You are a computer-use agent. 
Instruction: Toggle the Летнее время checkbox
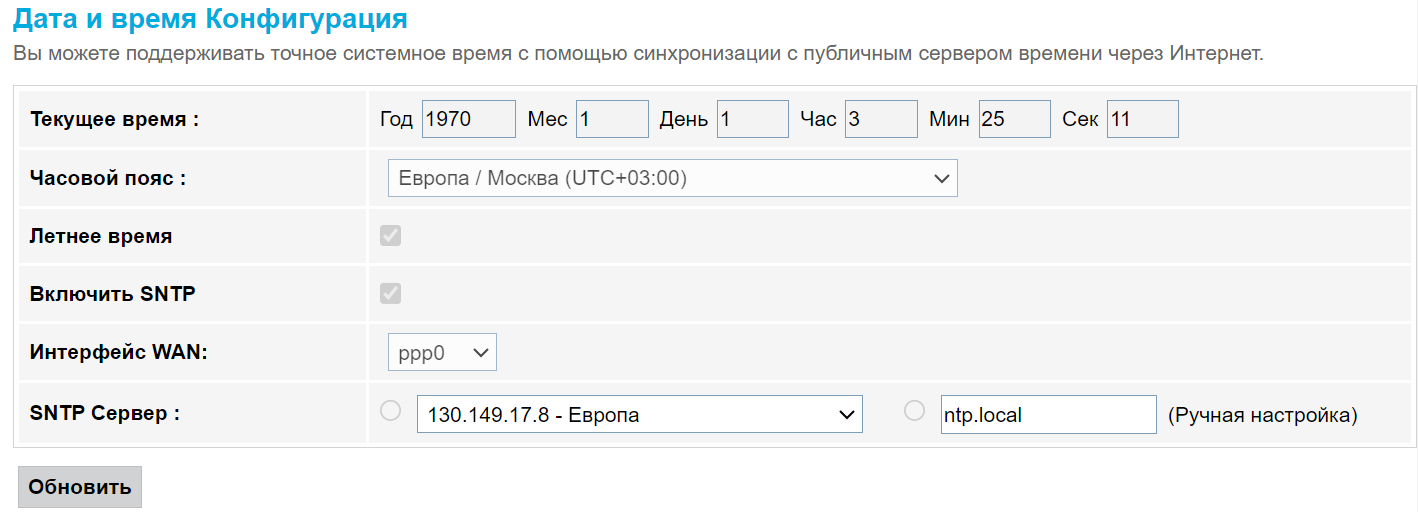[391, 236]
